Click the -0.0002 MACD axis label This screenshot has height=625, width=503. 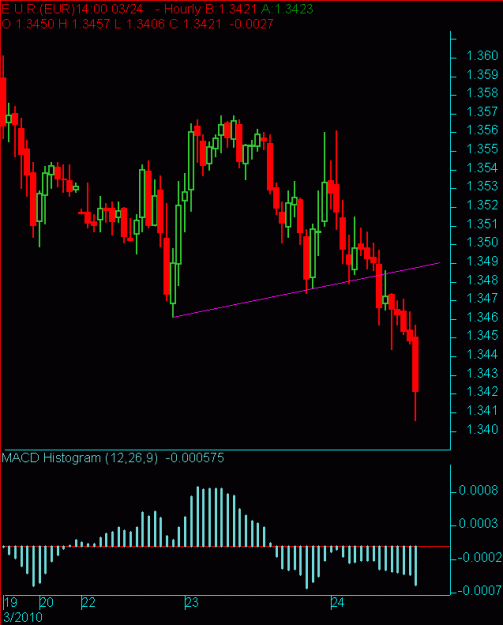(x=479, y=557)
